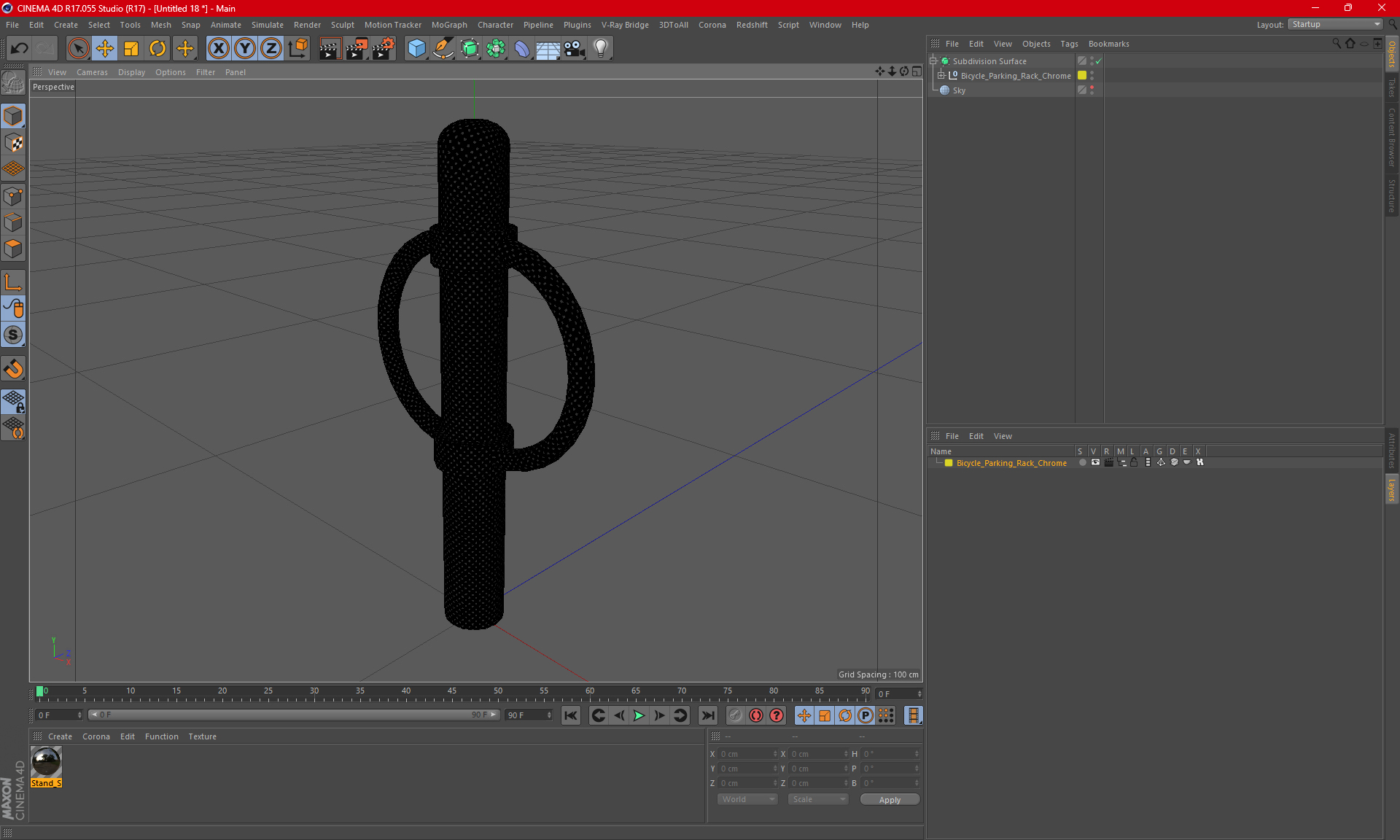1400x840 pixels.
Task: Add a Subdivision Surface generator icon
Action: [470, 49]
